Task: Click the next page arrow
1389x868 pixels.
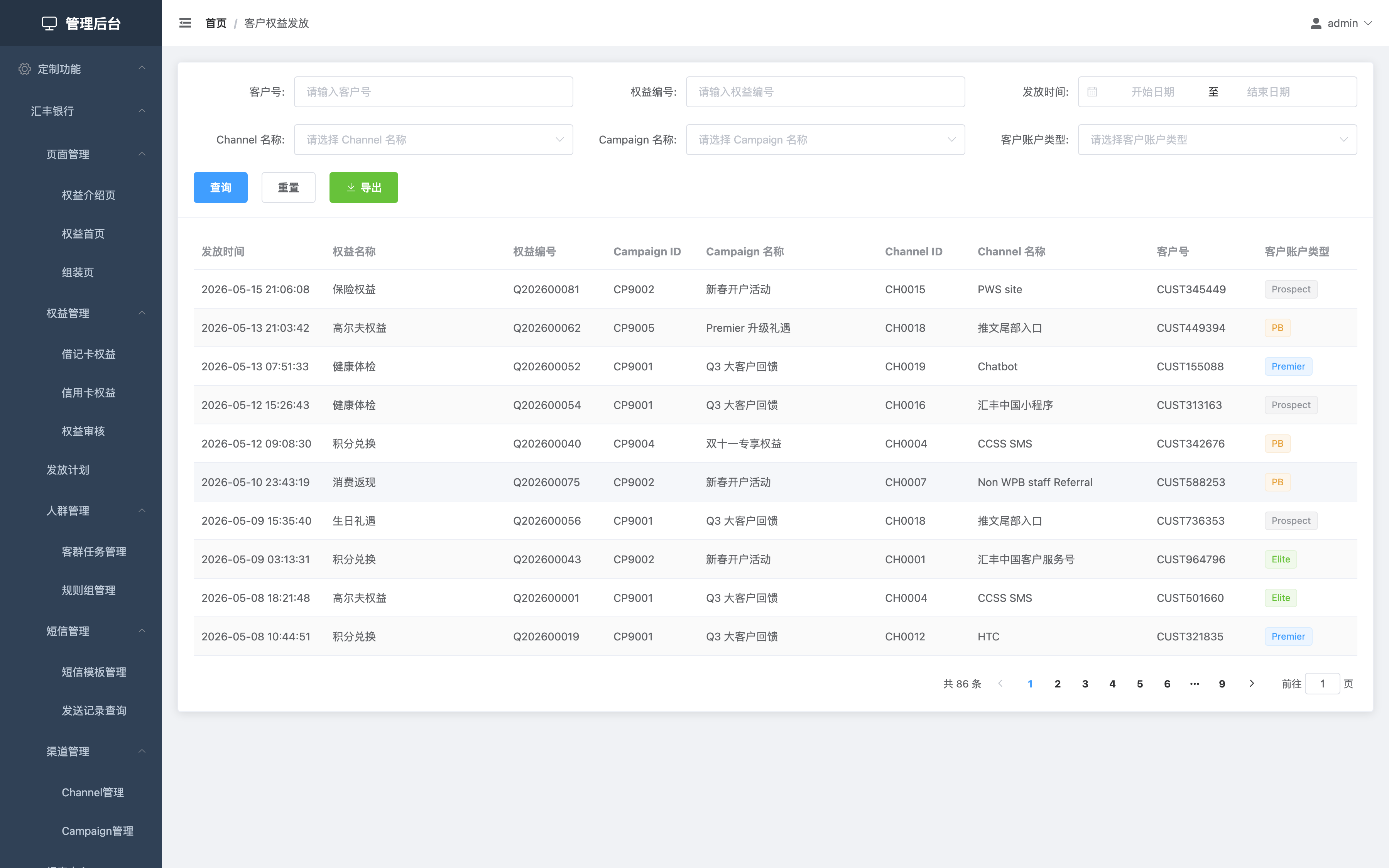Action: pos(1252,683)
